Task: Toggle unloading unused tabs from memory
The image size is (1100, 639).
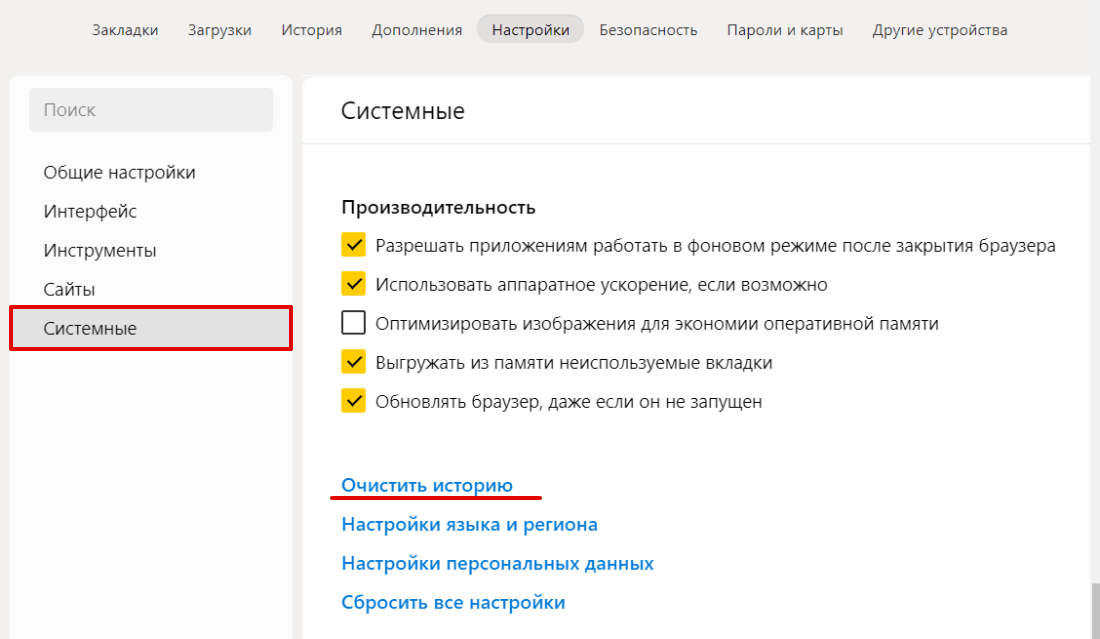Action: (x=353, y=362)
